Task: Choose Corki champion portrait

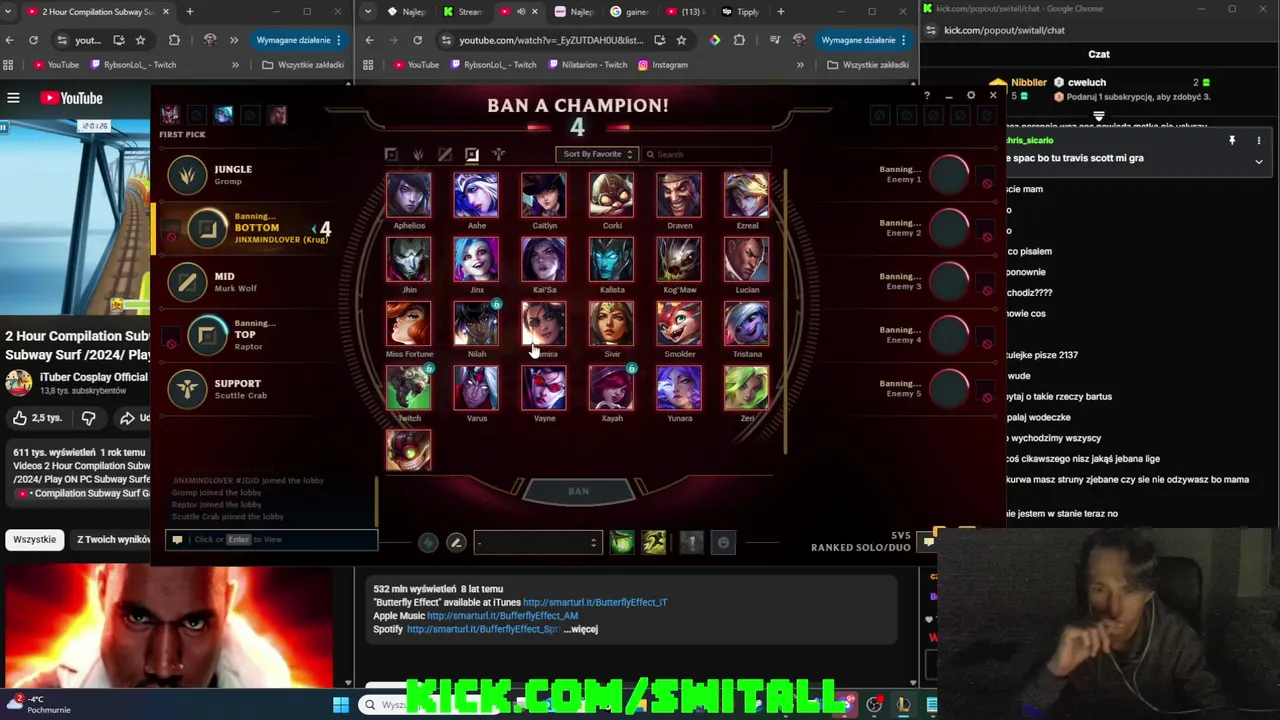Action: click(611, 195)
